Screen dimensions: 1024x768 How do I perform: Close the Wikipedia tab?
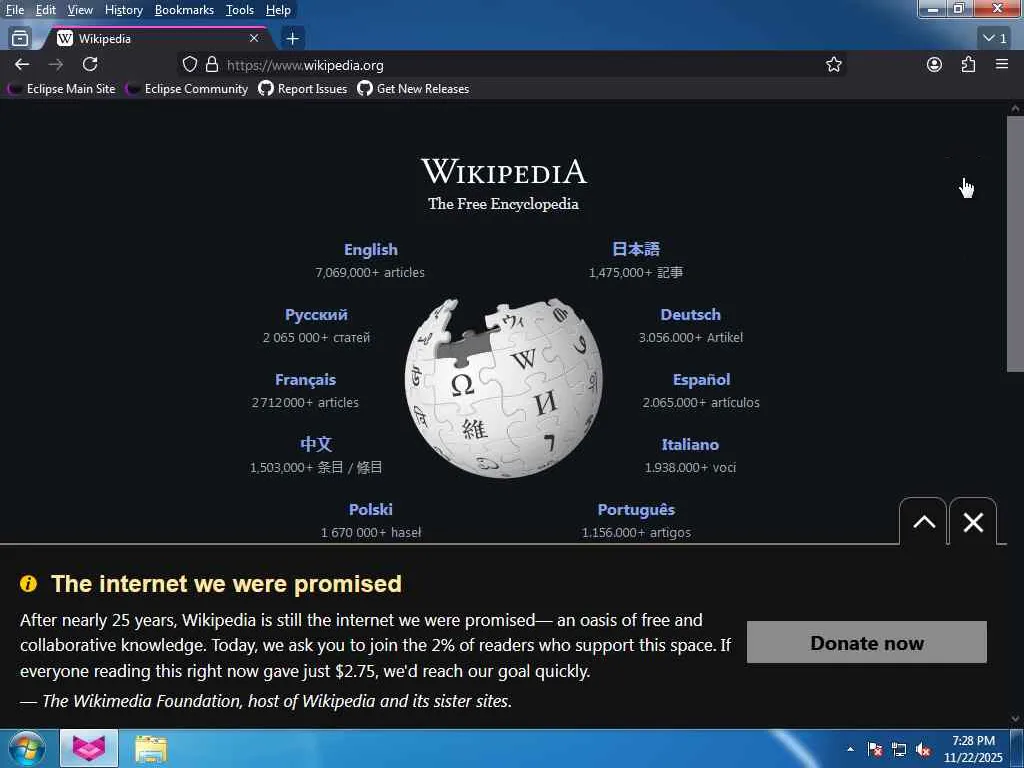pos(254,39)
